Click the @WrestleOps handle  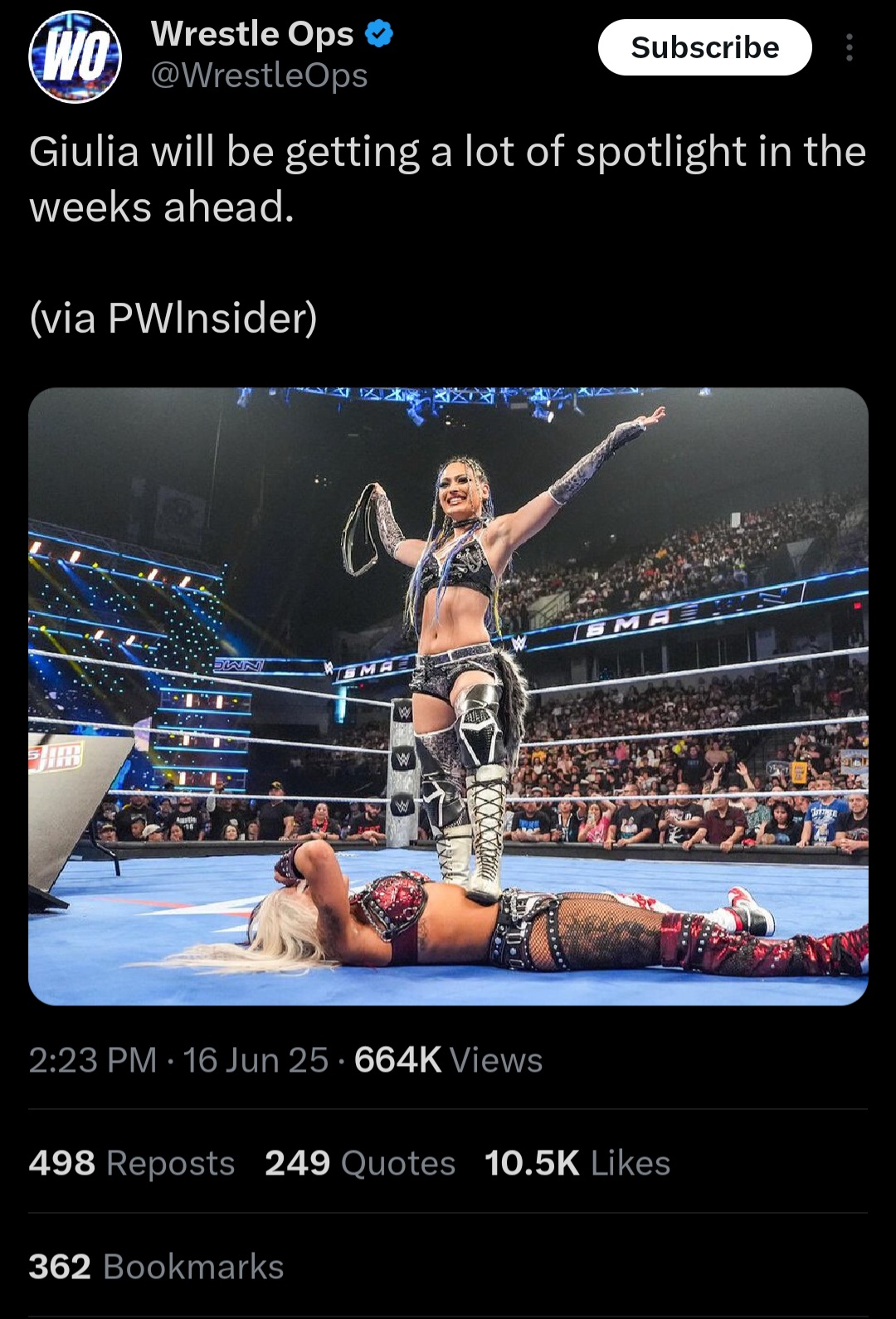point(259,75)
